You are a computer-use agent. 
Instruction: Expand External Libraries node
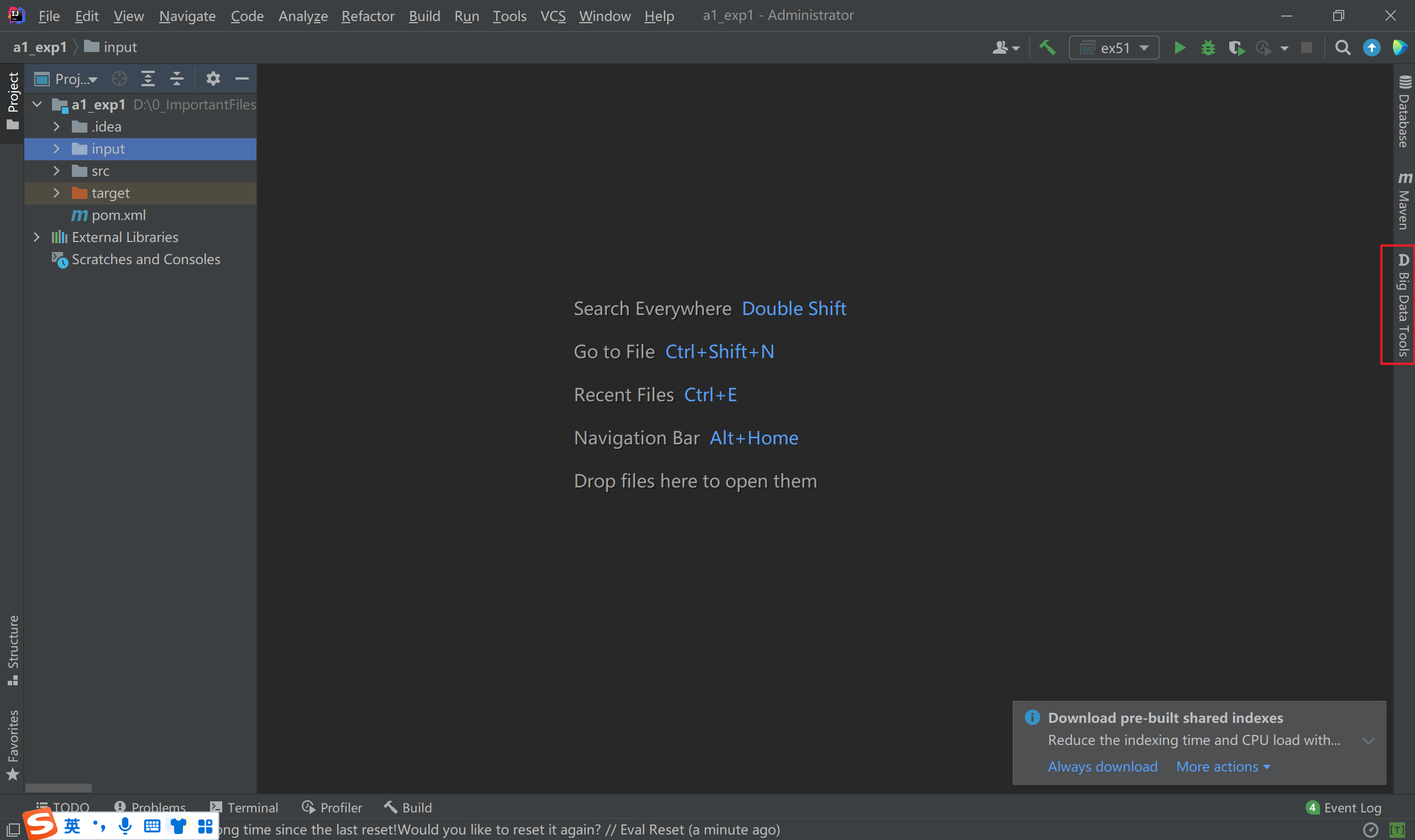point(37,237)
